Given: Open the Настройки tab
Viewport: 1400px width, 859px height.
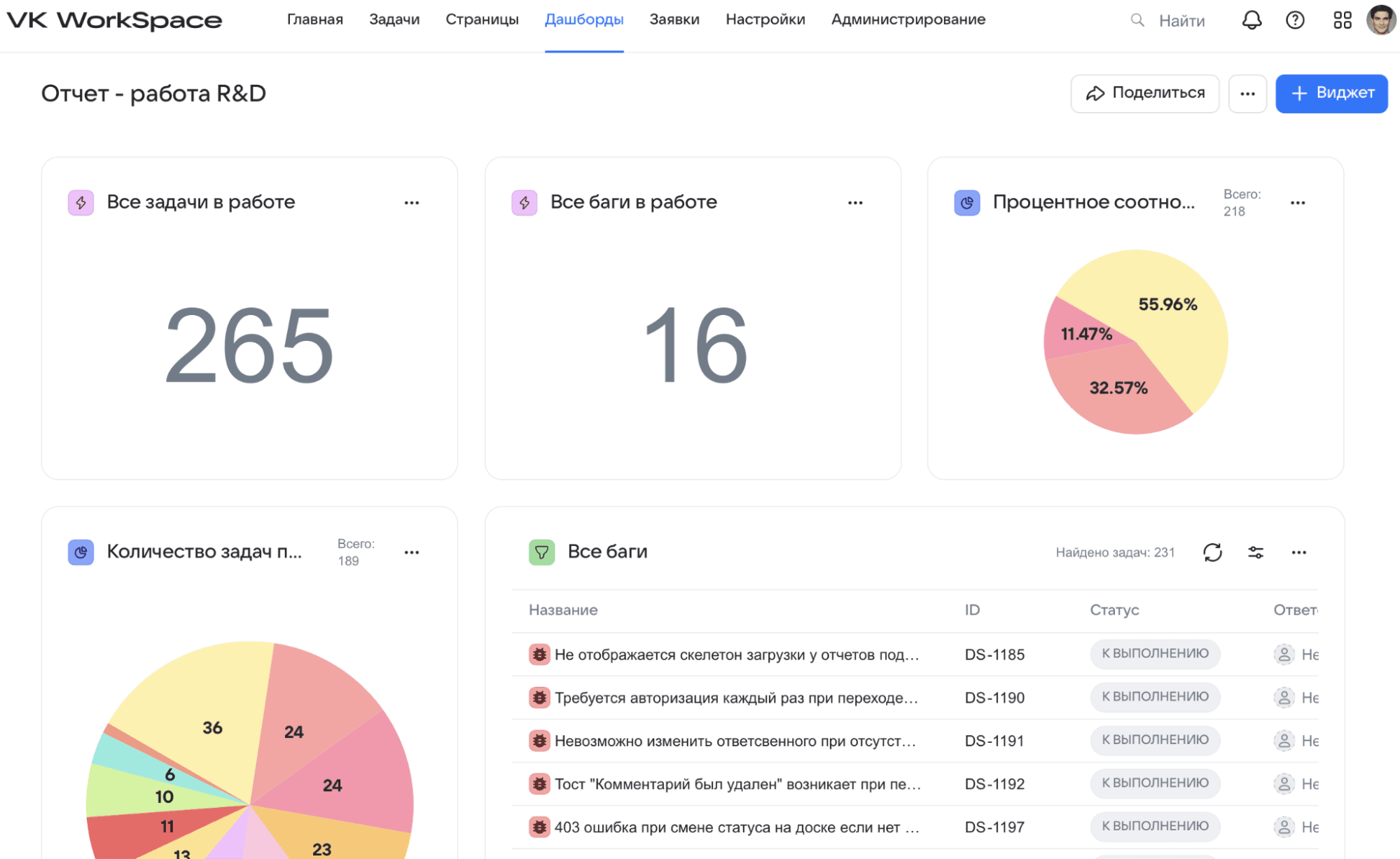Looking at the screenshot, I should pyautogui.click(x=765, y=20).
